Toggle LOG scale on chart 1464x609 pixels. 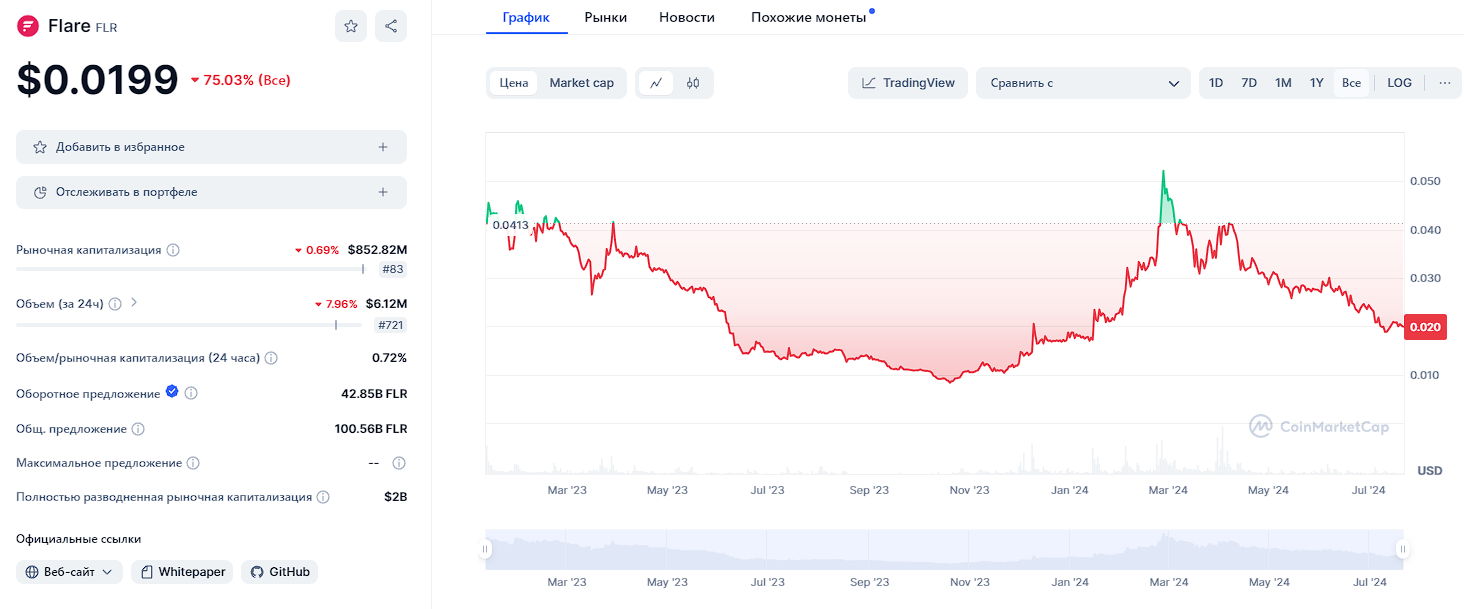pyautogui.click(x=1400, y=83)
